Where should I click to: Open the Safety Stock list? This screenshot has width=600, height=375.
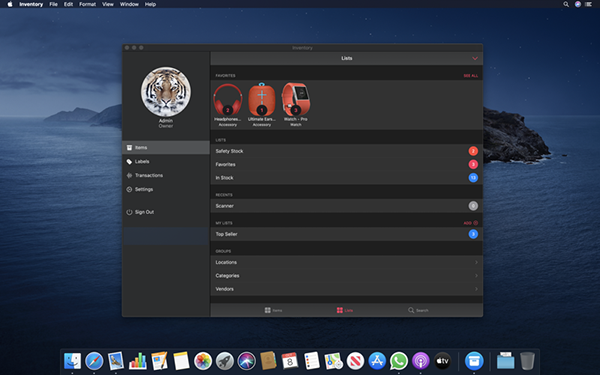346,151
